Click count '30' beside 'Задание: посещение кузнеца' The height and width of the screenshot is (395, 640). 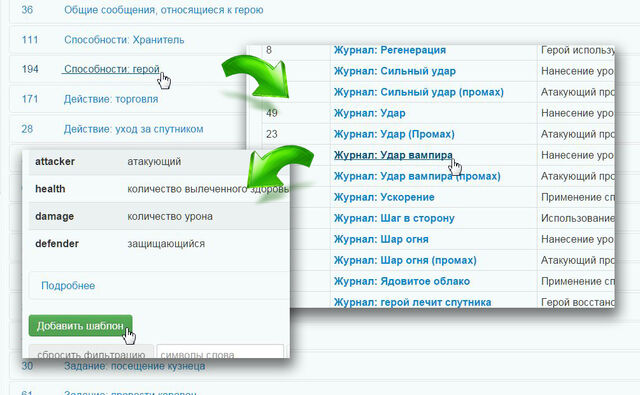(27, 366)
